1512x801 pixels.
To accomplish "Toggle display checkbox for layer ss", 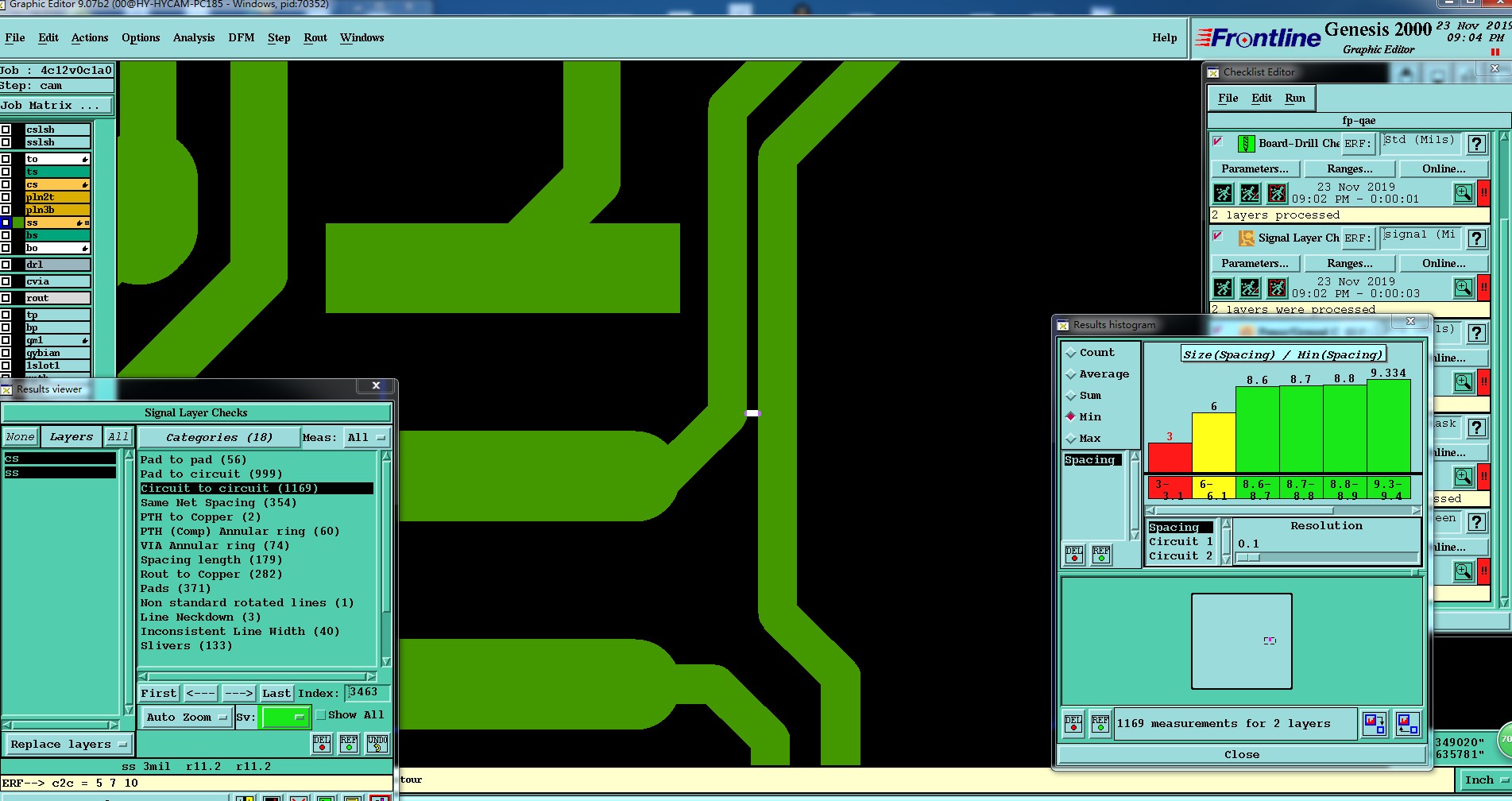I will click(6, 222).
